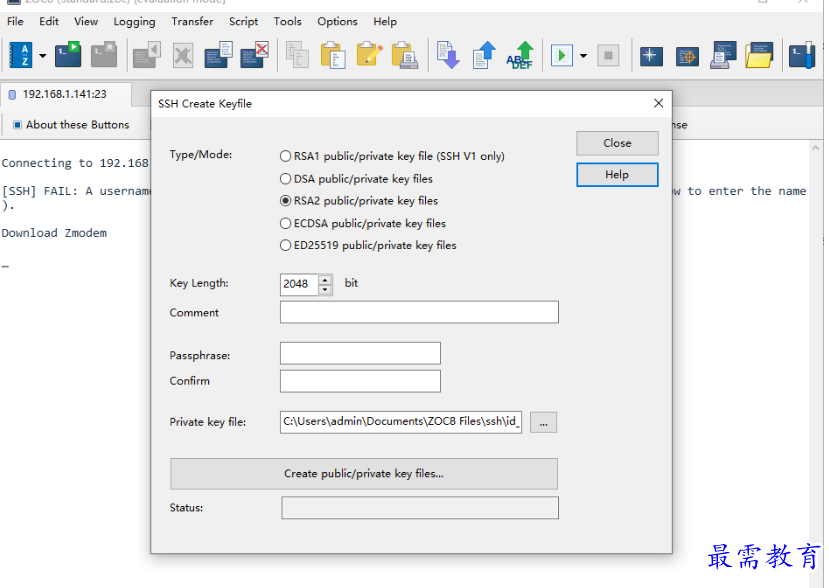Image resolution: width=829 pixels, height=588 pixels.
Task: Select ED25519 public/private key files option
Action: [368, 245]
